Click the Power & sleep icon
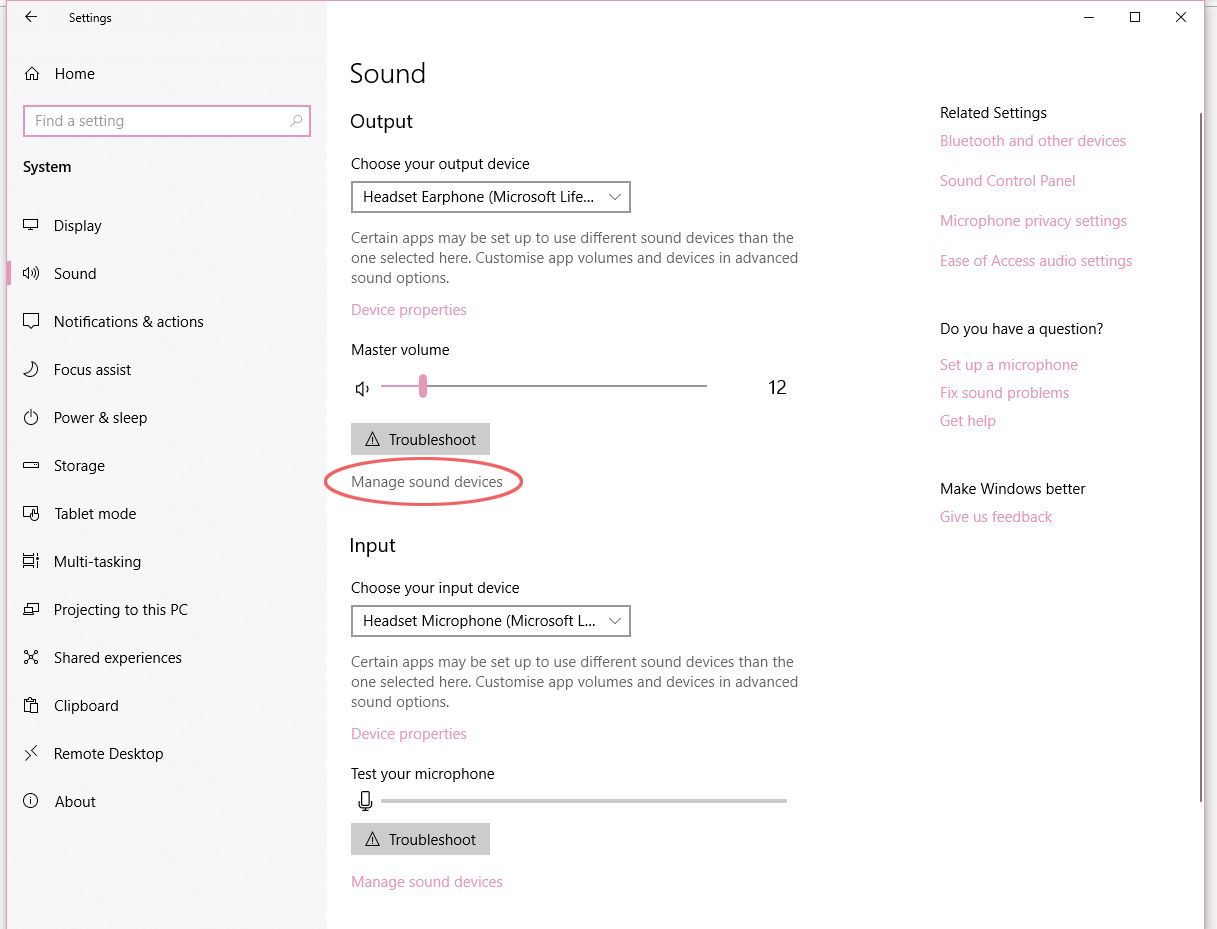 click(32, 418)
